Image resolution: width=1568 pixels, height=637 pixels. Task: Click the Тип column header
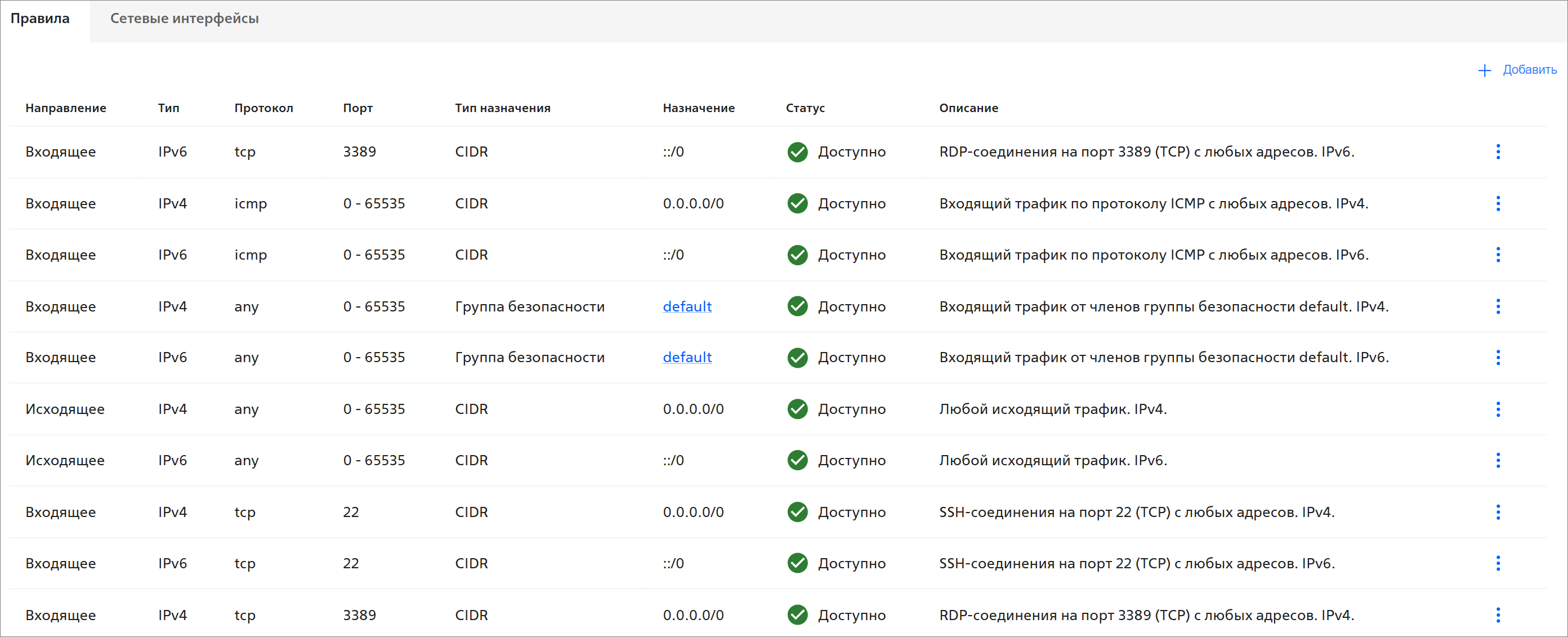click(168, 108)
